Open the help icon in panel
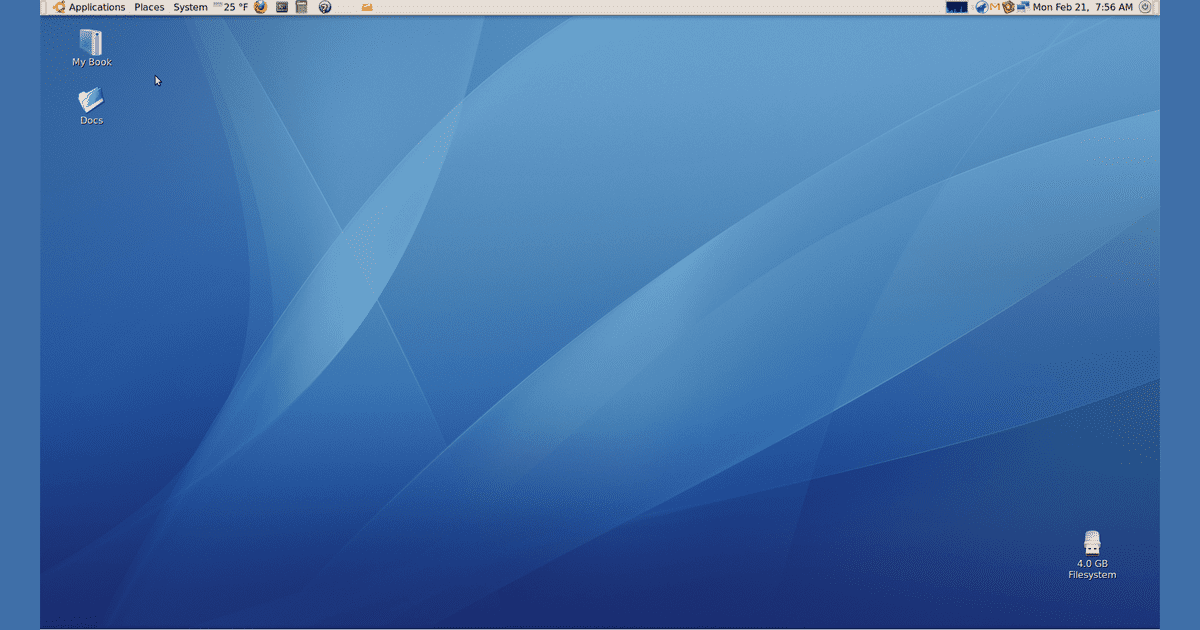The height and width of the screenshot is (630, 1200). [325, 7]
